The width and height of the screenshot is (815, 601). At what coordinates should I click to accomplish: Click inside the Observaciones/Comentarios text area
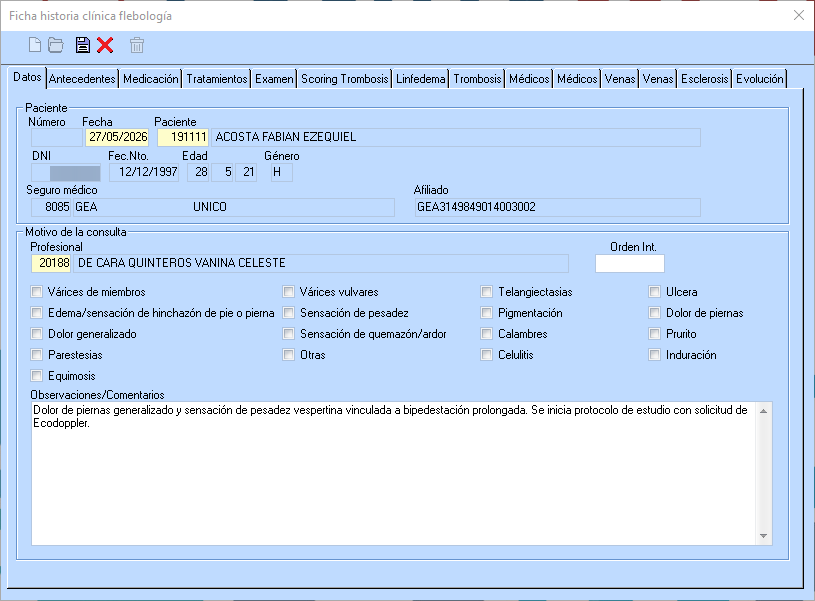(x=393, y=473)
